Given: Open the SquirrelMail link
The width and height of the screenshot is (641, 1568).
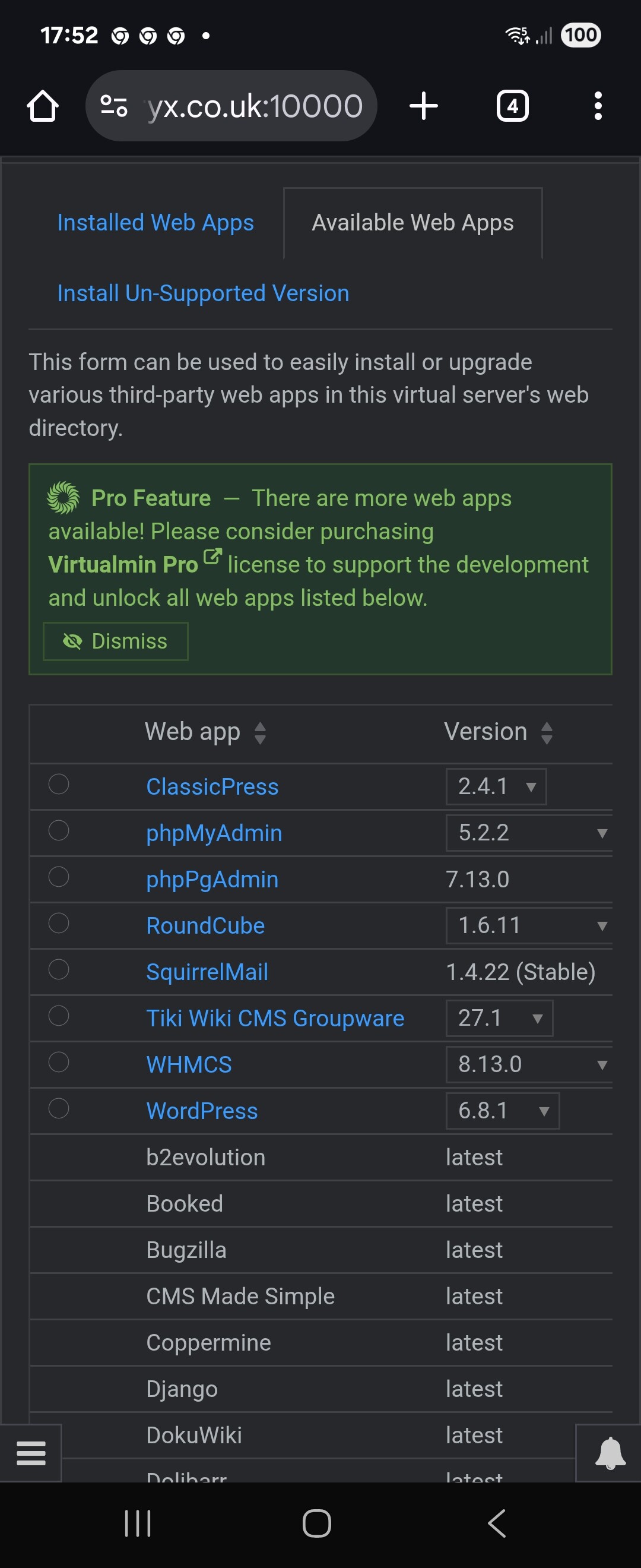Looking at the screenshot, I should click(207, 972).
